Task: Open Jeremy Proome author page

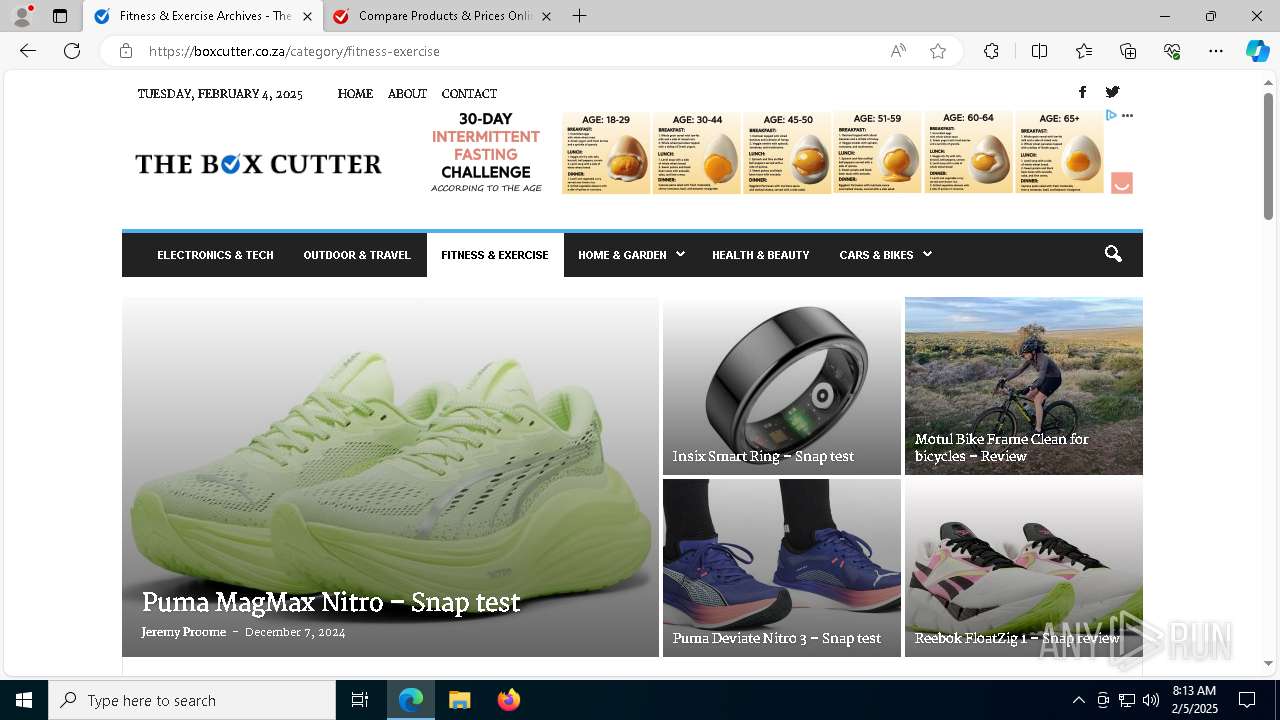Action: coord(184,632)
